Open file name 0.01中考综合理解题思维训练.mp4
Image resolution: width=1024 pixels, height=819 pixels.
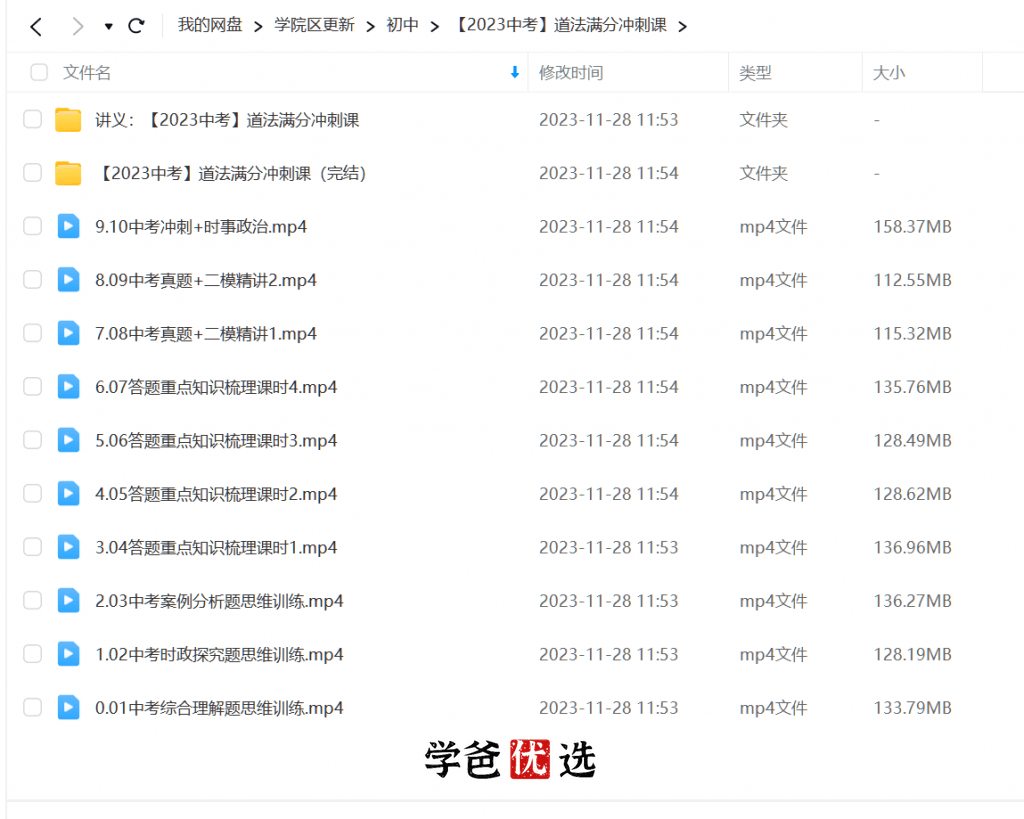coord(219,709)
